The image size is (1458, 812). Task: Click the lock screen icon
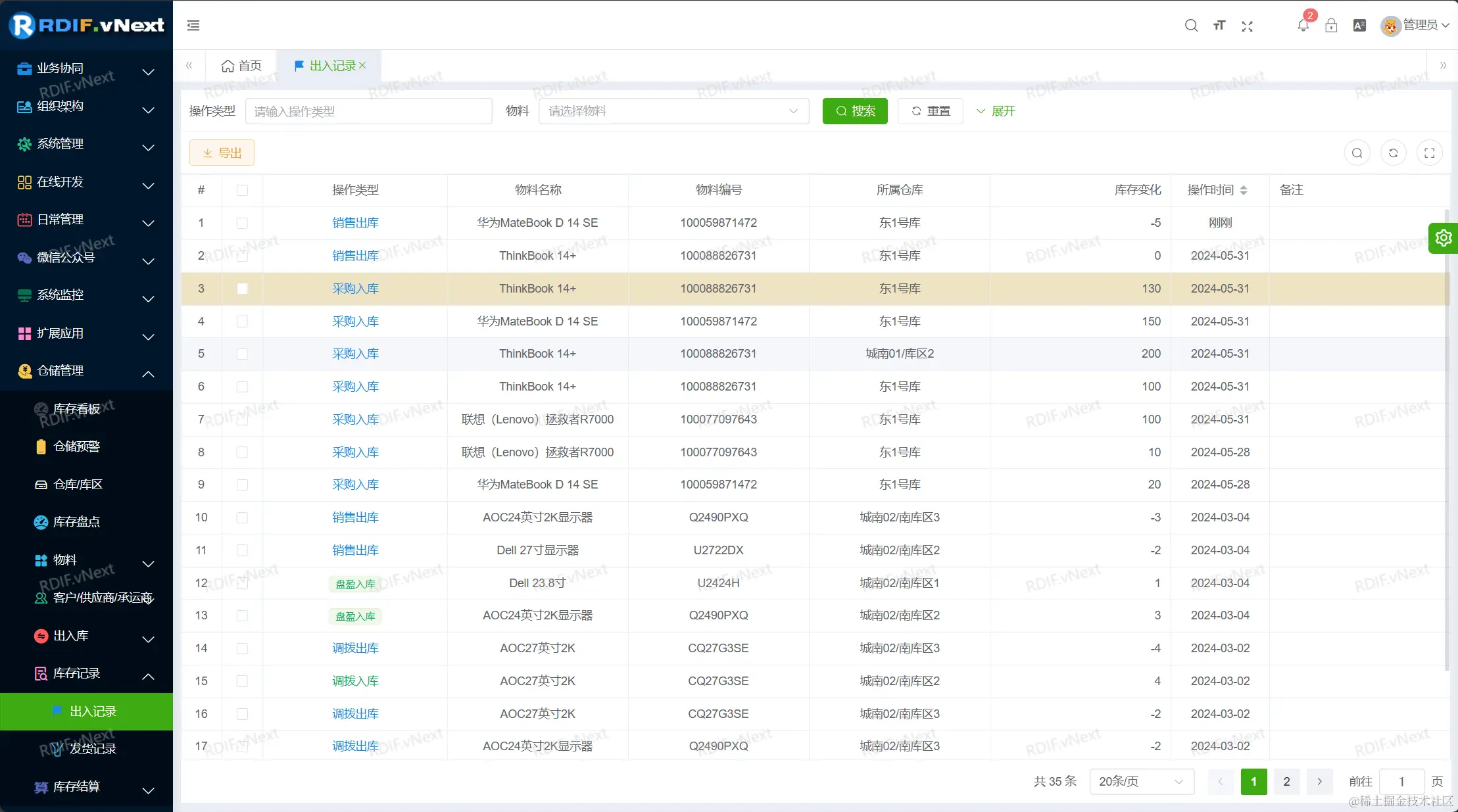coord(1331,26)
